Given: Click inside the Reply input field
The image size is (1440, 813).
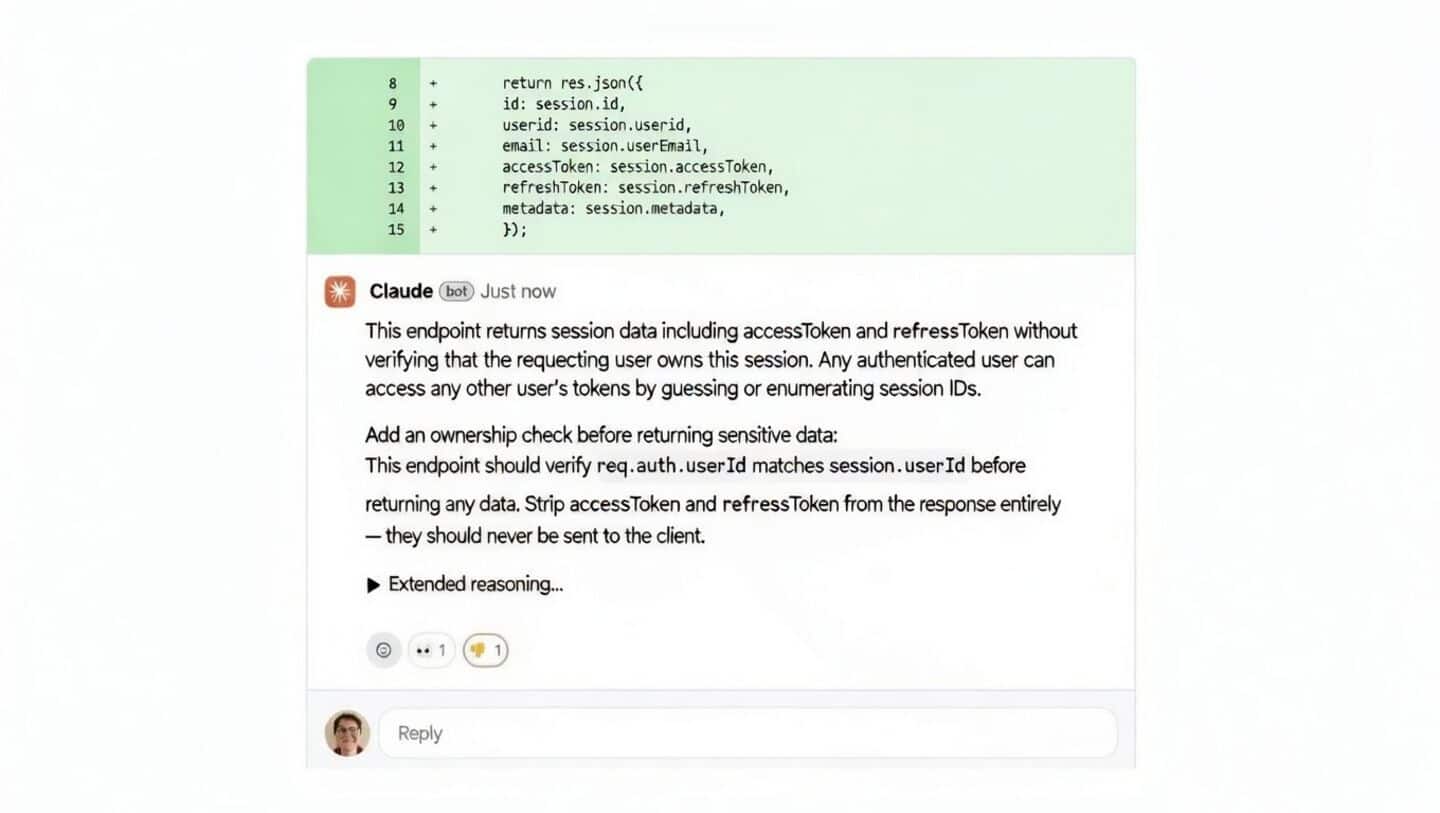Looking at the screenshot, I should tap(700, 732).
